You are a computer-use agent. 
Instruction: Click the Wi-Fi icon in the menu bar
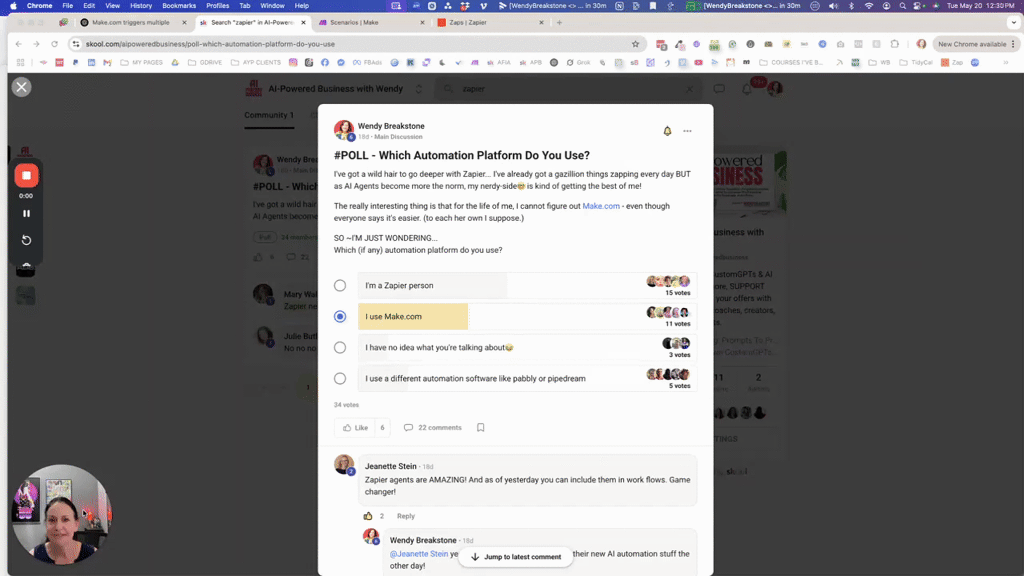[x=869, y=5]
